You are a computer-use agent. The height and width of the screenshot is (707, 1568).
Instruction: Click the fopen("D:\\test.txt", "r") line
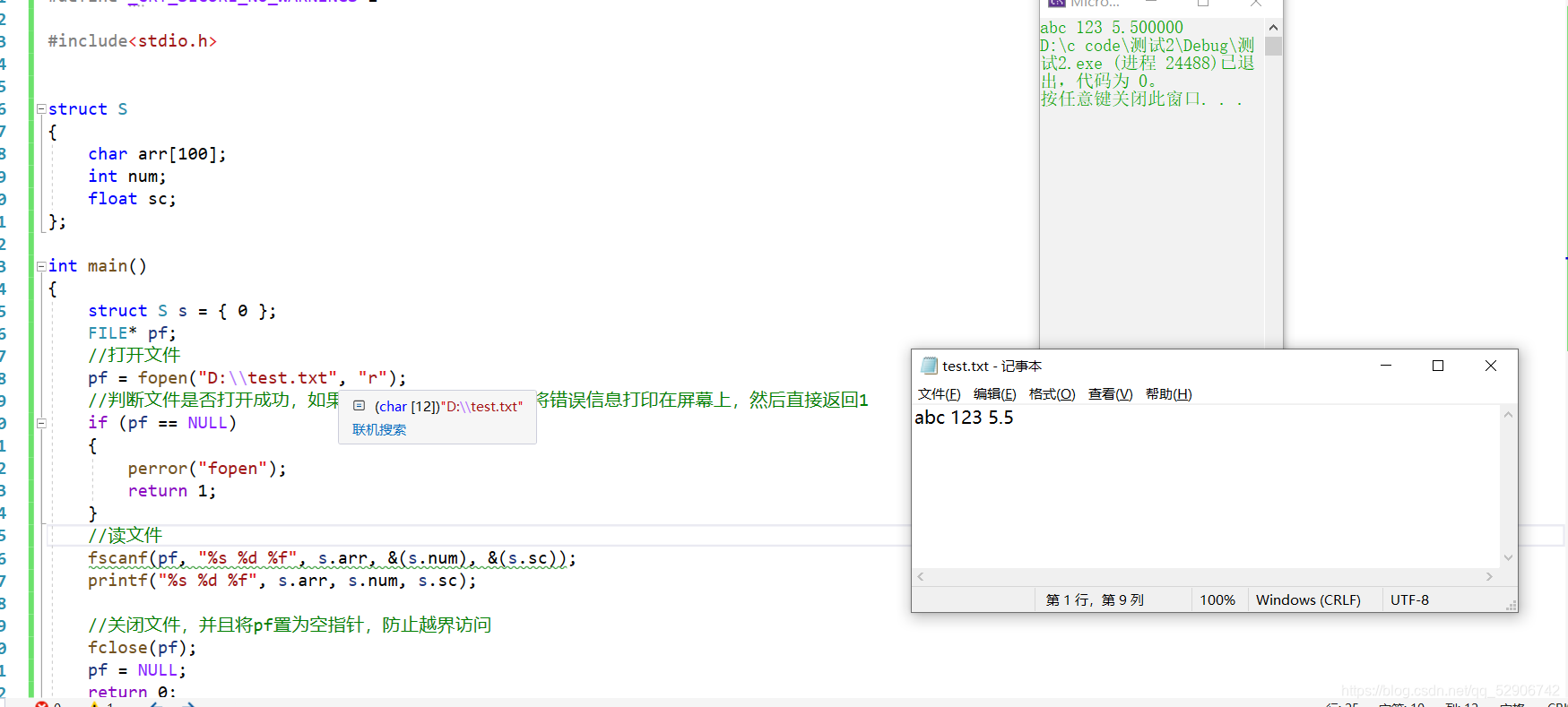point(247,378)
